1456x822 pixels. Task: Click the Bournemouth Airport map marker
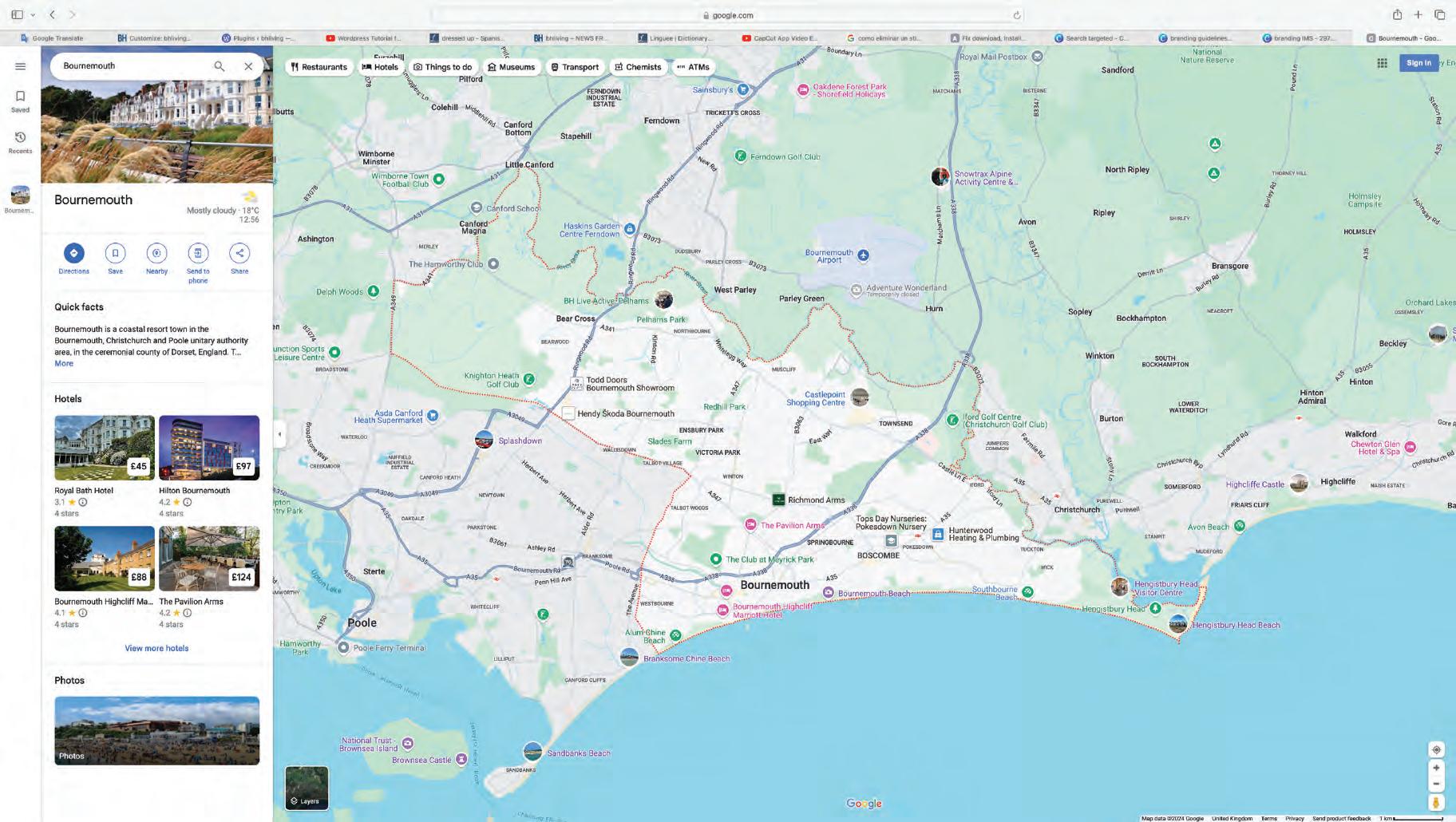[863, 255]
